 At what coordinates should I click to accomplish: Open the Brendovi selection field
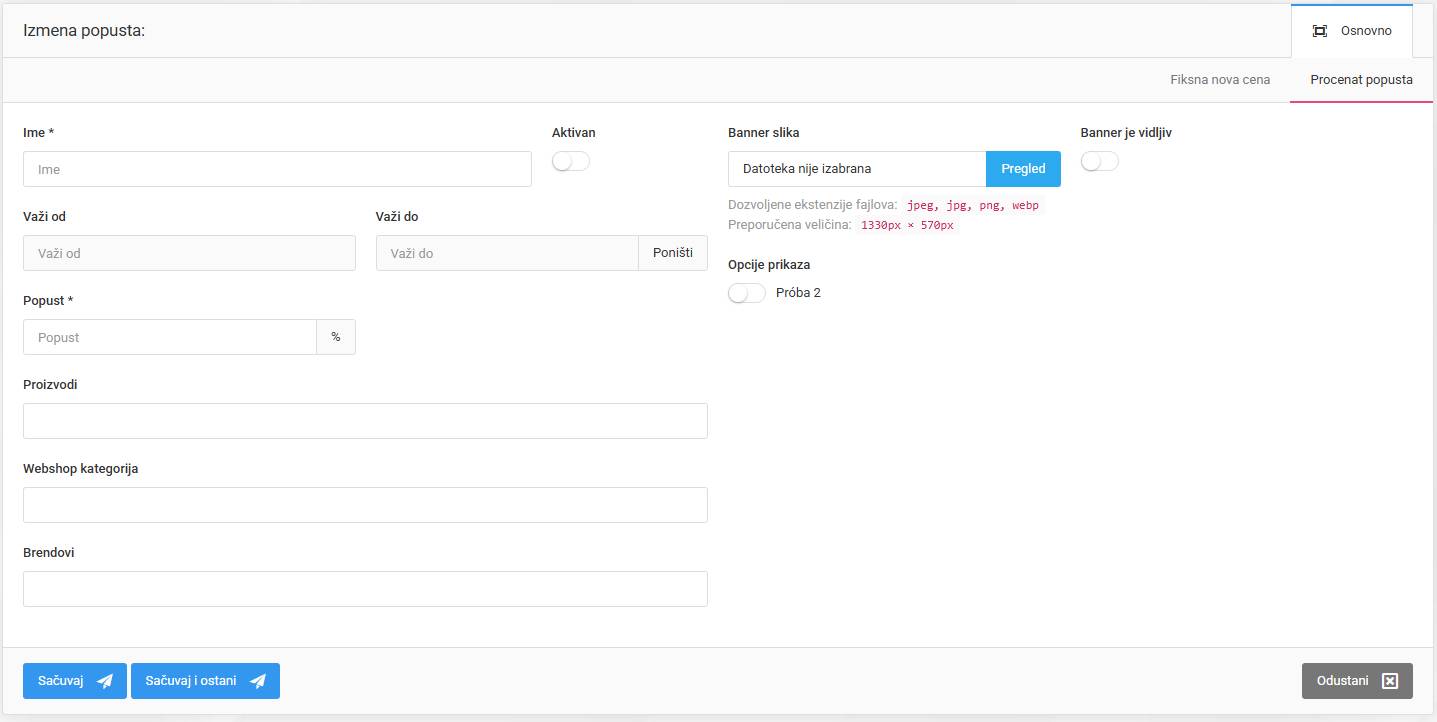(x=365, y=589)
